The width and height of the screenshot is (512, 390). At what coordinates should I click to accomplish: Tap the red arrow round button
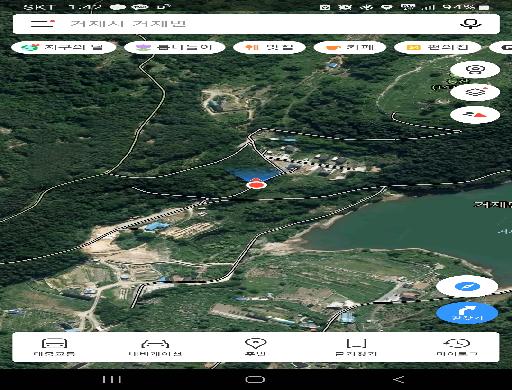coord(475,115)
